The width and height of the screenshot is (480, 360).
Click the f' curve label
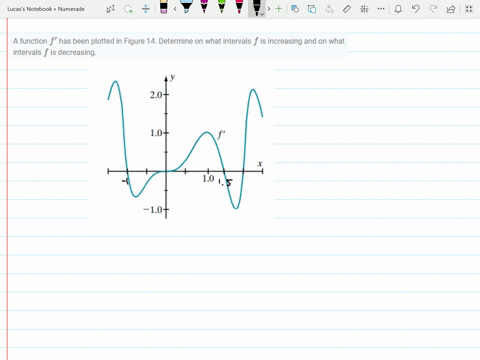point(221,135)
